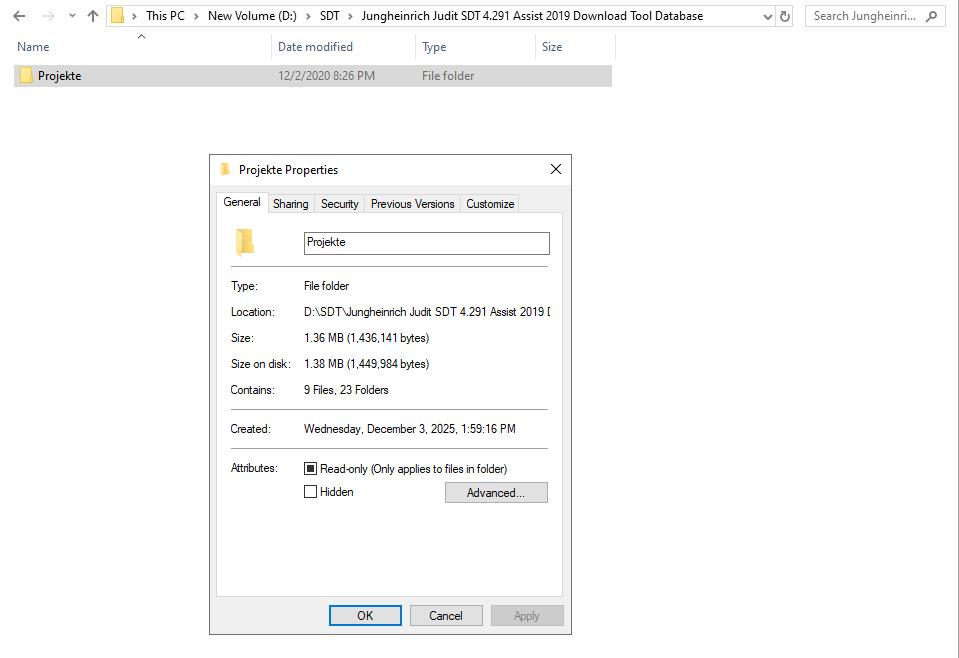
Task: Go back using the Back arrow
Action: (x=19, y=17)
